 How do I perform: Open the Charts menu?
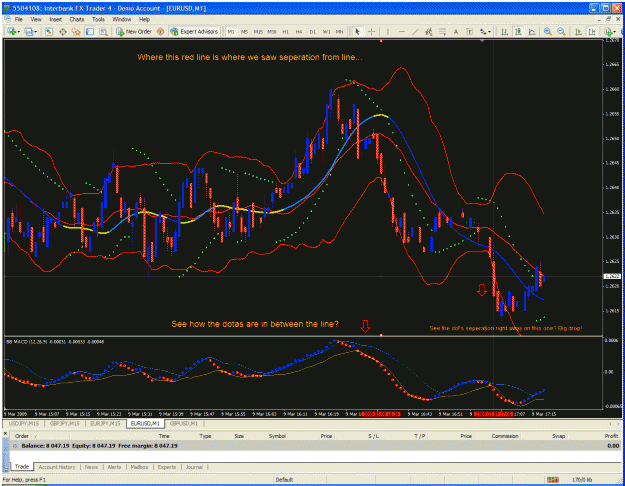pos(77,19)
